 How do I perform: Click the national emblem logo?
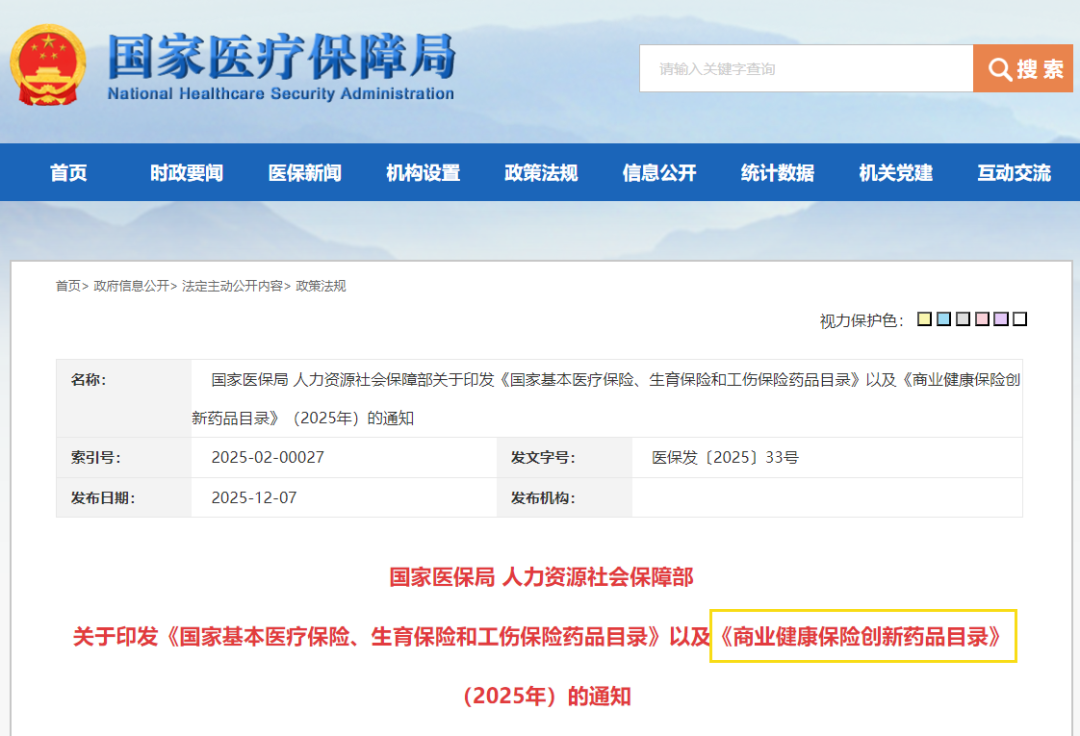49,65
